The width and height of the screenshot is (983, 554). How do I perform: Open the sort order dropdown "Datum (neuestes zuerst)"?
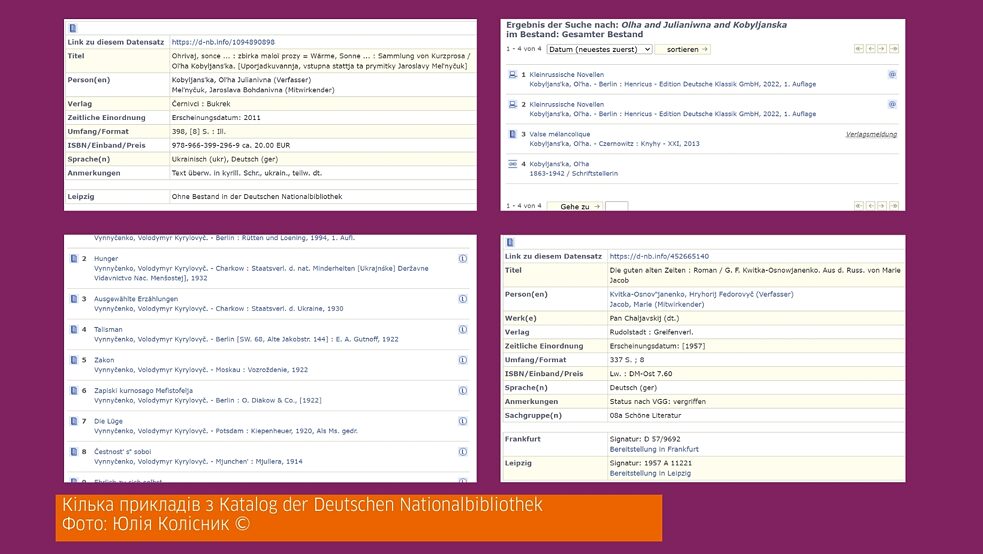coord(599,49)
